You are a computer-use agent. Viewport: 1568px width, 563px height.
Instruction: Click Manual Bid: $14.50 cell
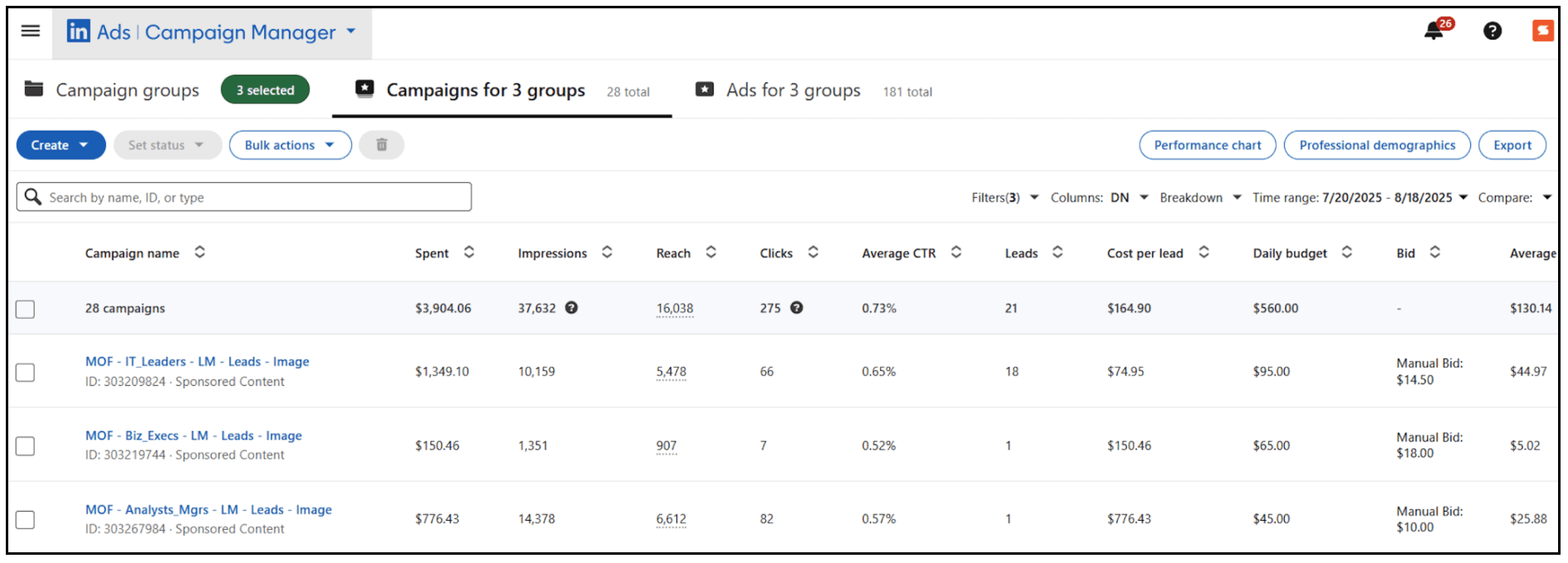pyautogui.click(x=1430, y=372)
